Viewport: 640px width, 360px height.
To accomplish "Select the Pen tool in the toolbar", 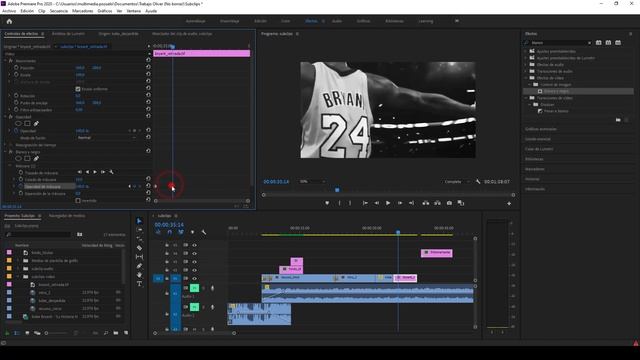I will (x=139, y=266).
